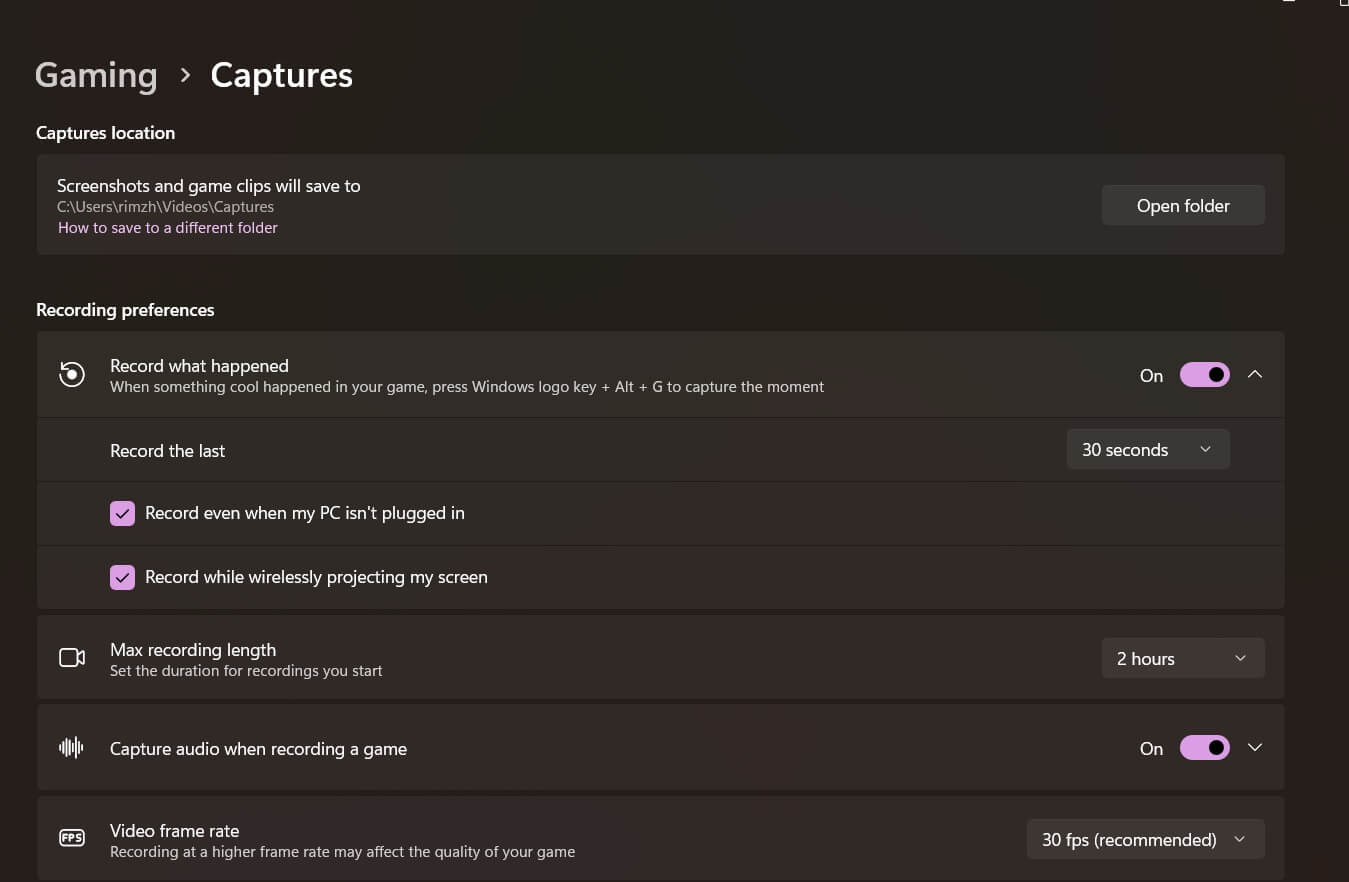This screenshot has width=1349, height=882.
Task: Open the Record the last dropdown
Action: point(1147,449)
